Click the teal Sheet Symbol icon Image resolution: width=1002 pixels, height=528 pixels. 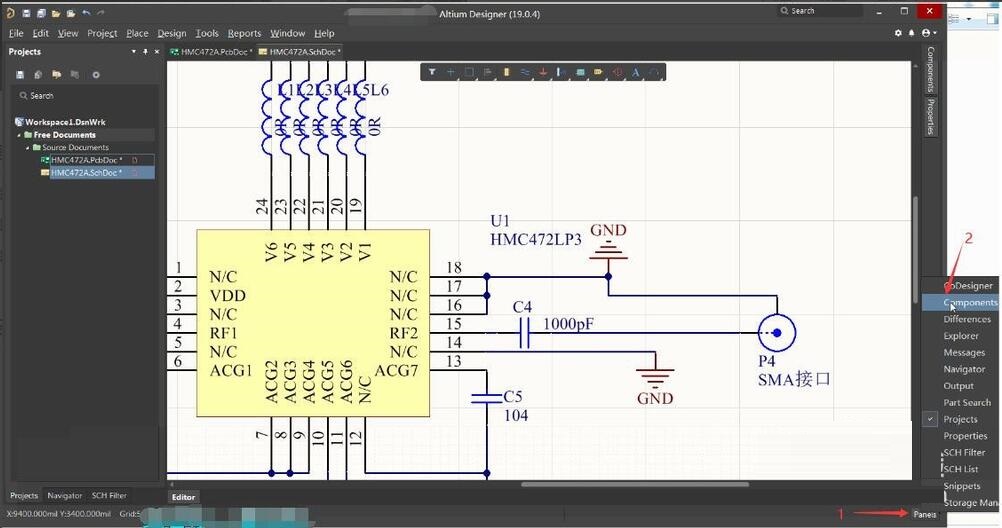tap(580, 72)
